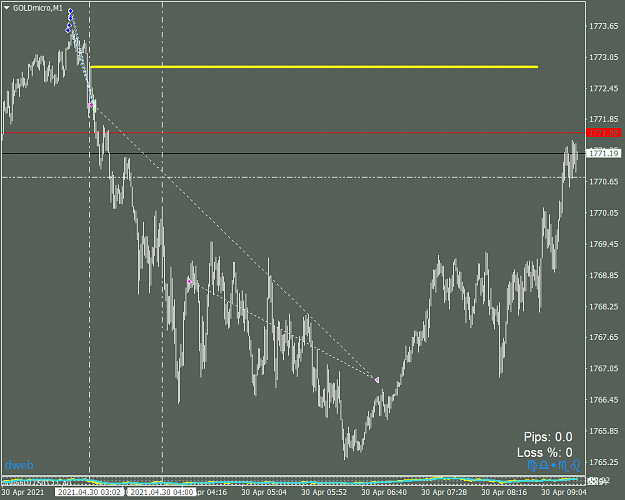Image resolution: width=625 pixels, height=500 pixels.
Task: Click the blue zodiac symbols label
Action: [x=554, y=465]
